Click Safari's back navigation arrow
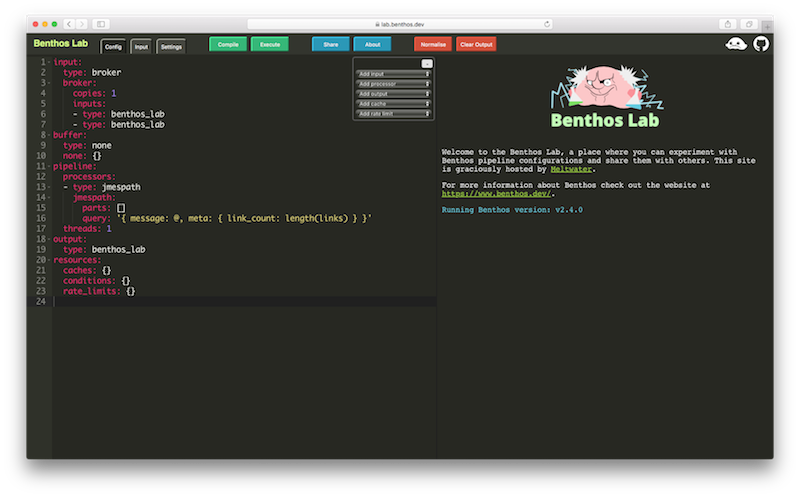 click(x=69, y=24)
